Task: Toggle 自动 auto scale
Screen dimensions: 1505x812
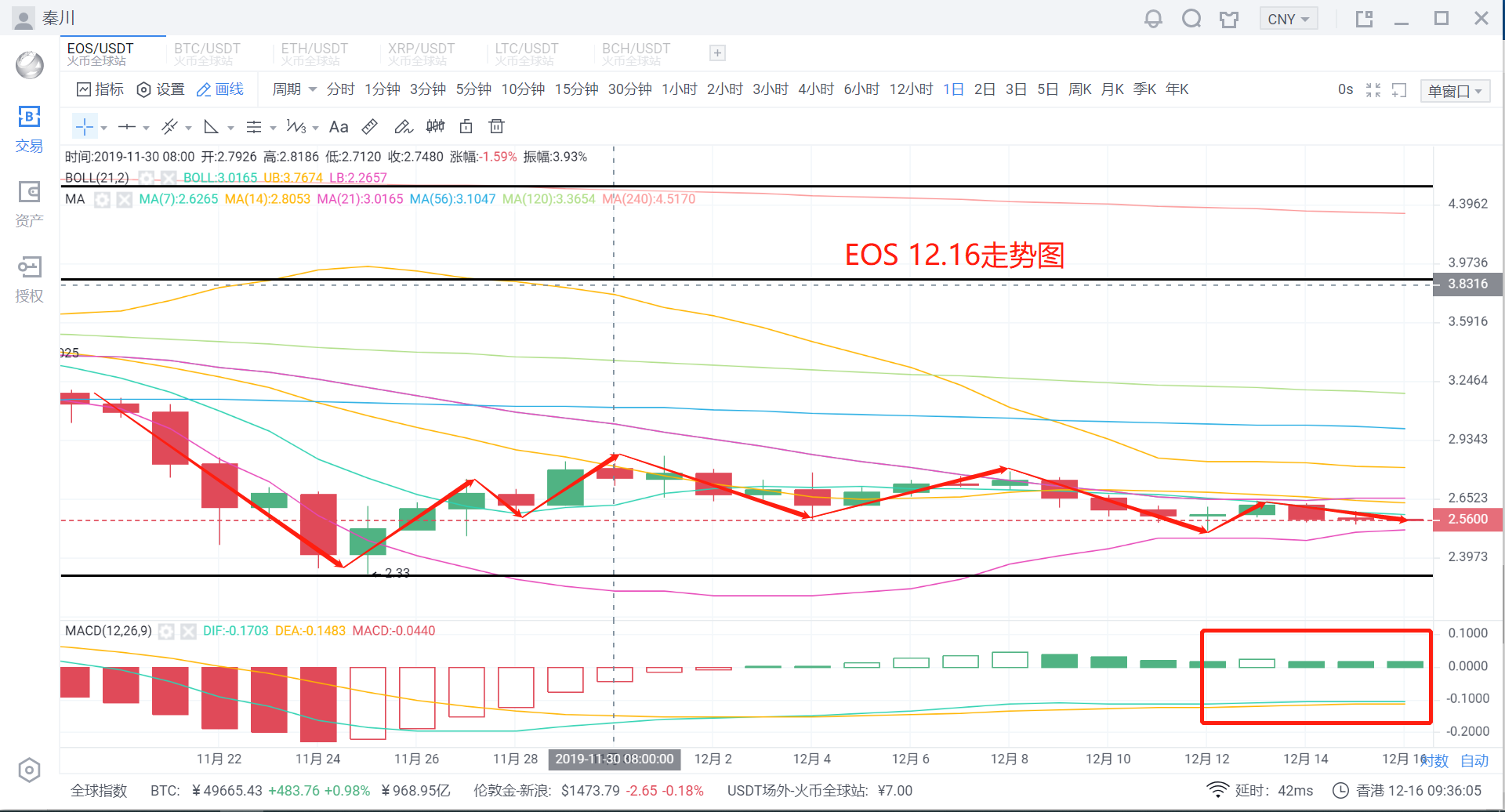Action: coord(1474,760)
